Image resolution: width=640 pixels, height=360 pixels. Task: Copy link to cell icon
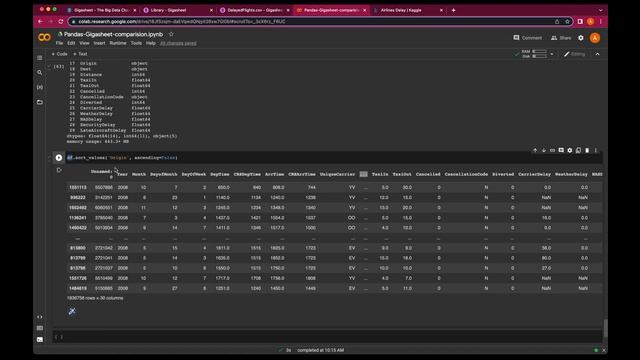click(552, 151)
